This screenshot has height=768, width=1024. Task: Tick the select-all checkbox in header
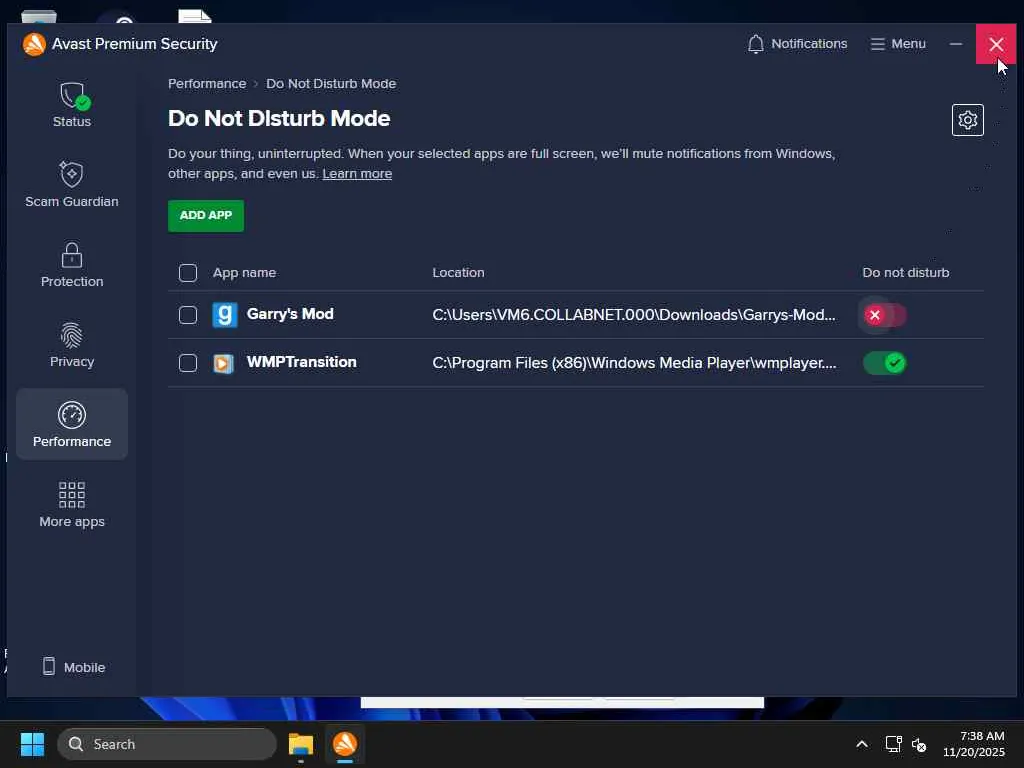click(188, 272)
